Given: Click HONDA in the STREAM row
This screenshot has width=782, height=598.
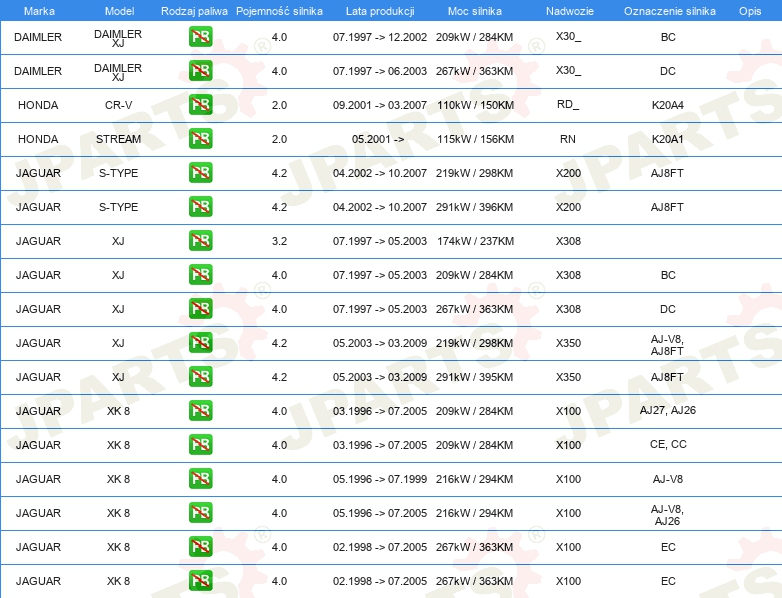Looking at the screenshot, I should pos(38,139).
